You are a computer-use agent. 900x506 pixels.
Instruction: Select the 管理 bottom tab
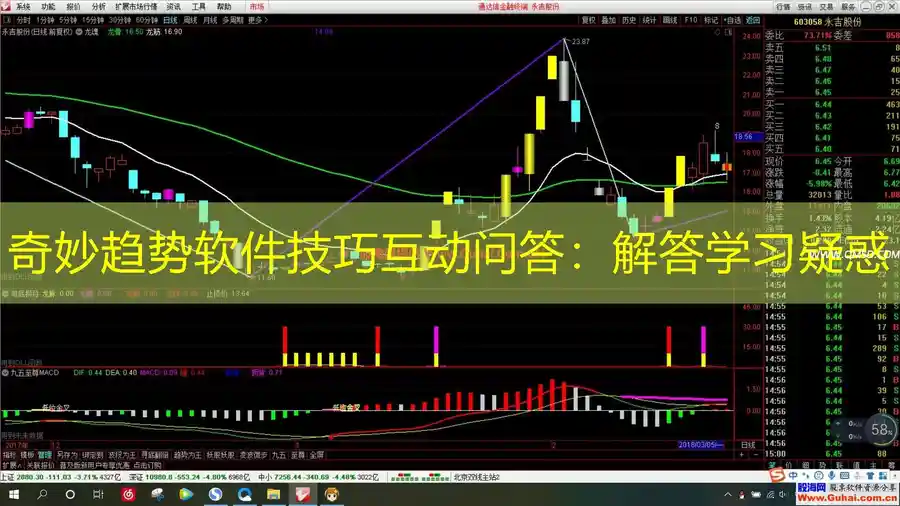[x=44, y=455]
